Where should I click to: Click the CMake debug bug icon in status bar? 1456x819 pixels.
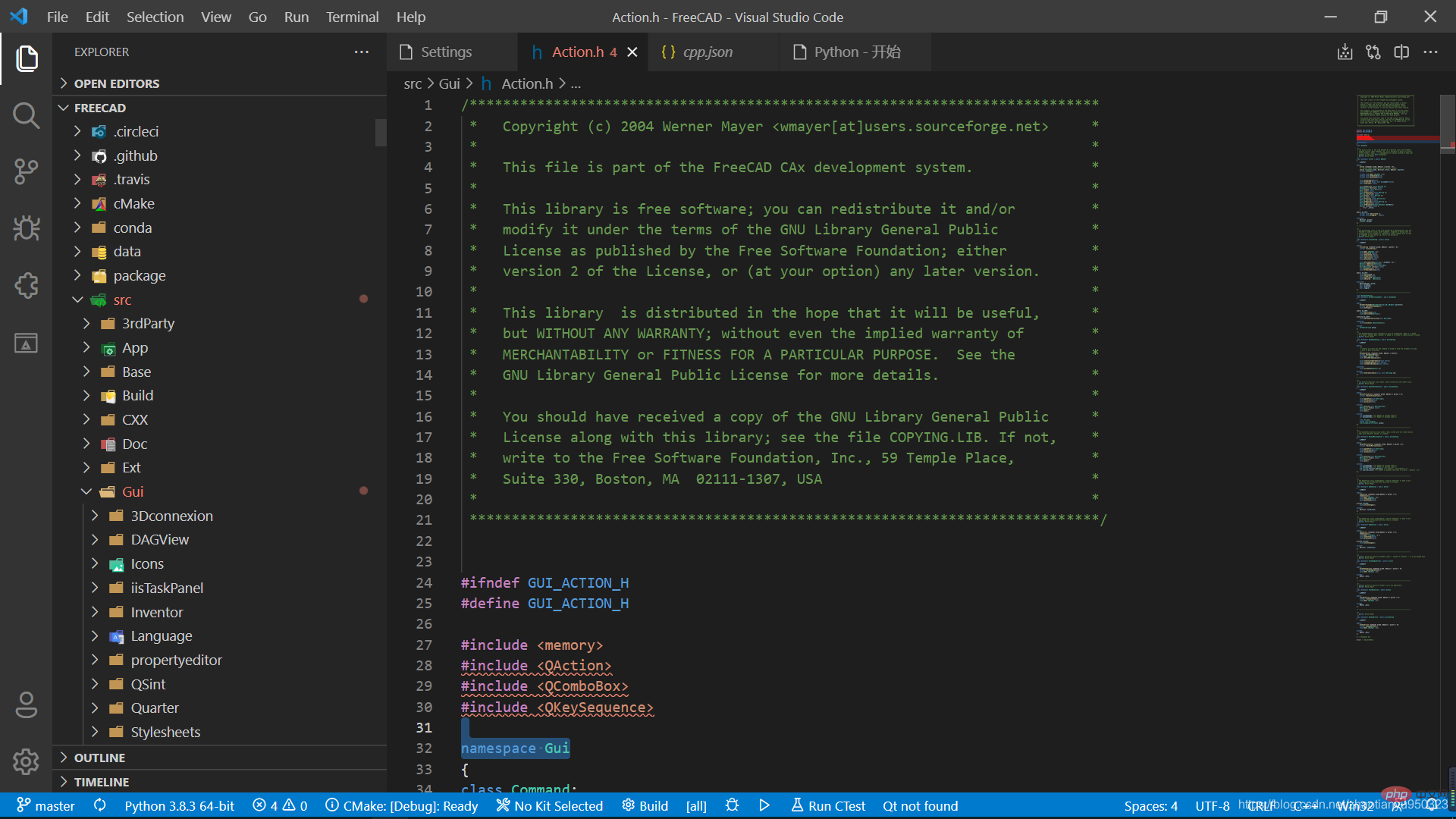click(732, 805)
